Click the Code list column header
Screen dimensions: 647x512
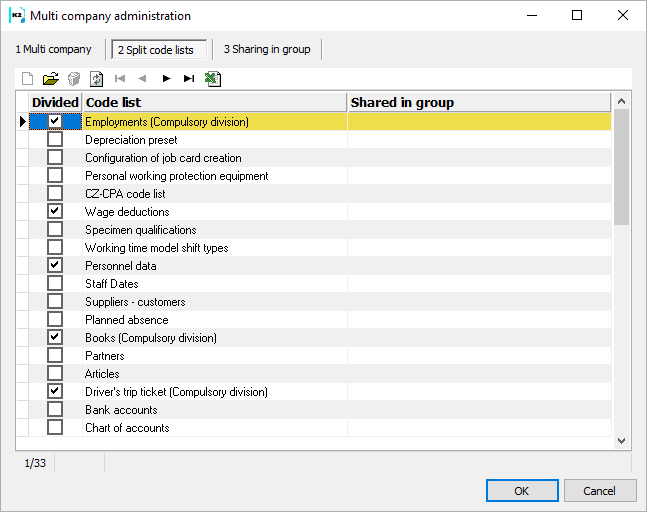coord(214,102)
